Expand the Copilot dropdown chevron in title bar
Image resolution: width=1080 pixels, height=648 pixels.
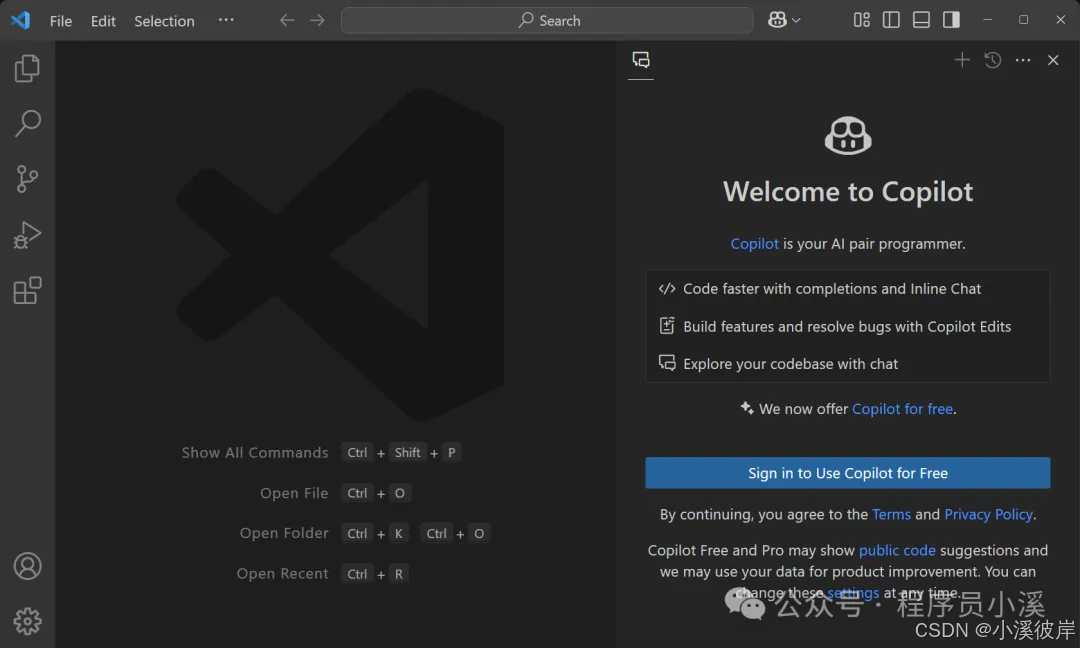point(796,21)
